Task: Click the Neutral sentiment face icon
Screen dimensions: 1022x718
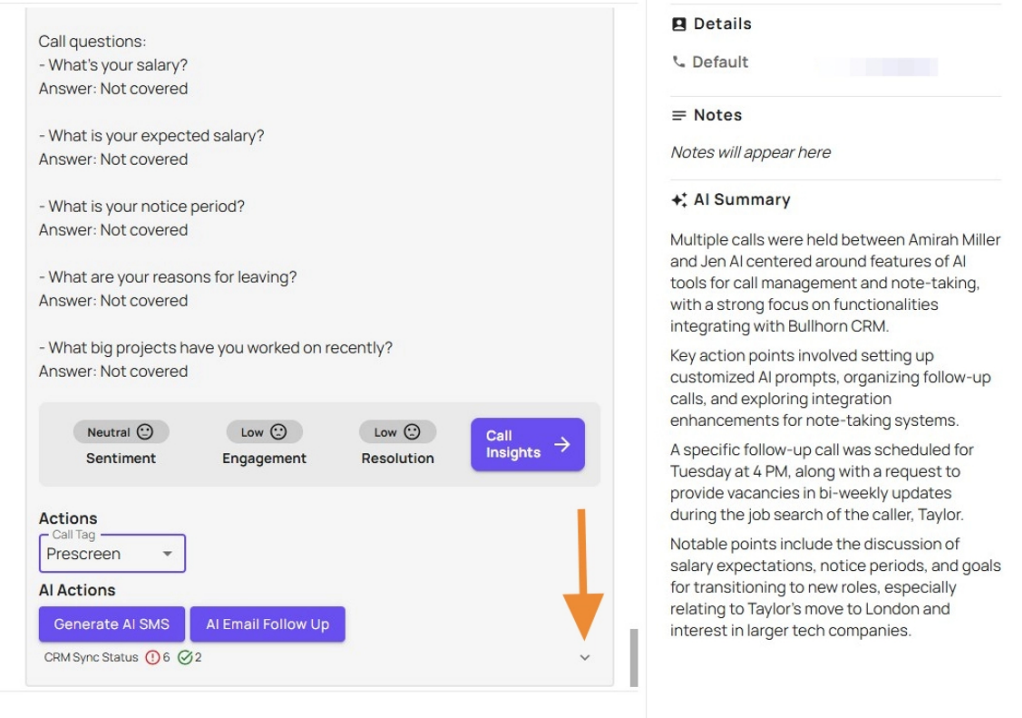Action: point(146,432)
